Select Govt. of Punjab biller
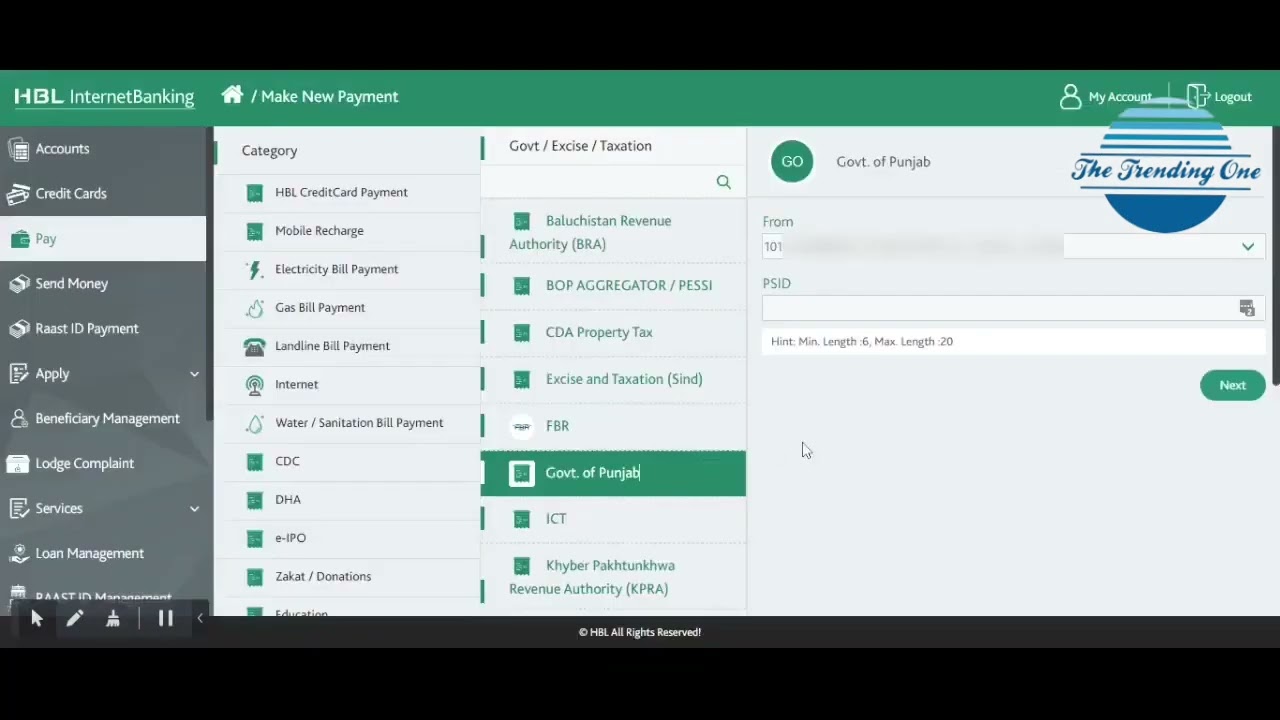Screen dimensions: 1280x720 pyautogui.click(x=613, y=473)
